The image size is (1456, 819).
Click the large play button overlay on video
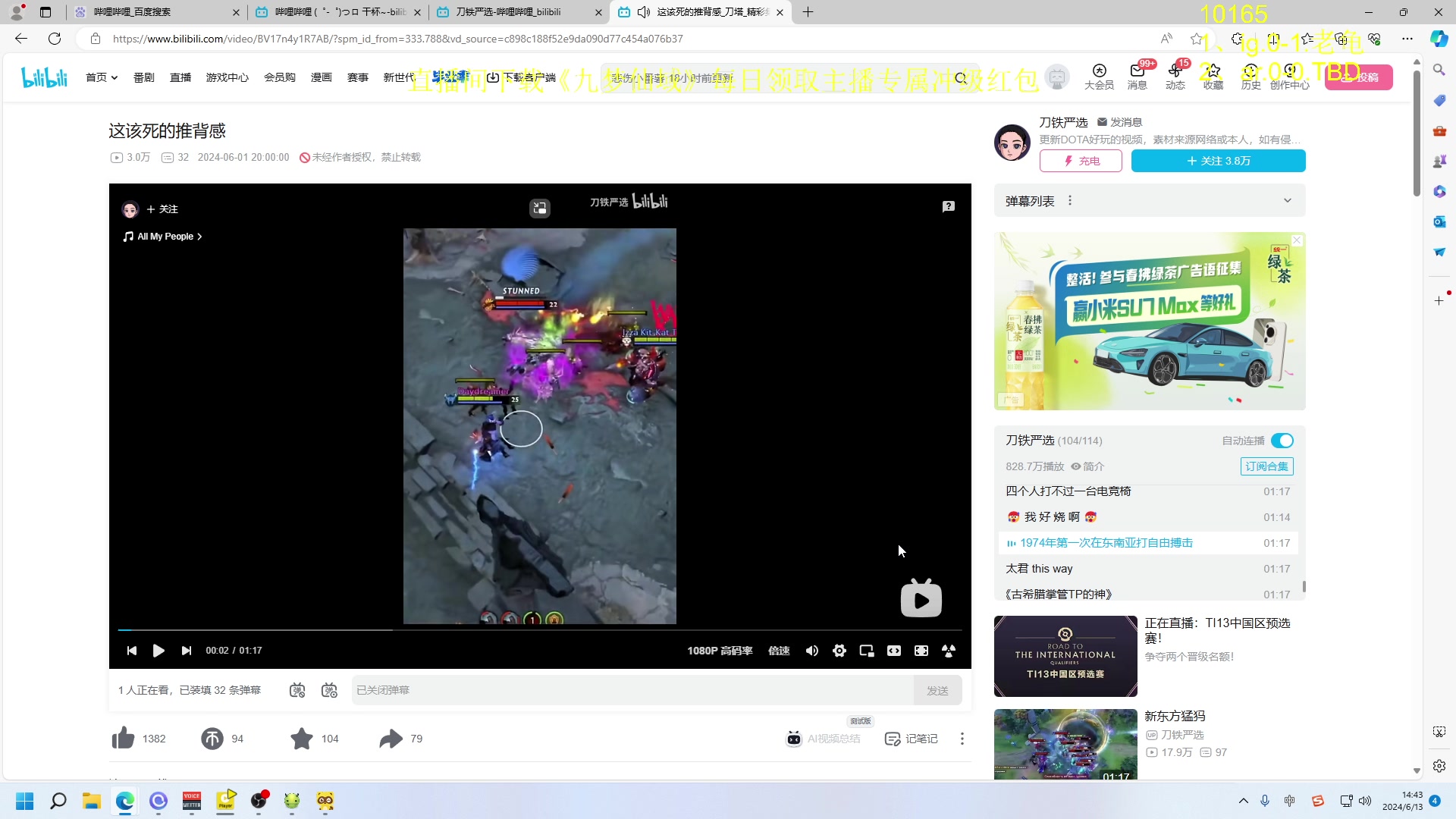pyautogui.click(x=921, y=599)
